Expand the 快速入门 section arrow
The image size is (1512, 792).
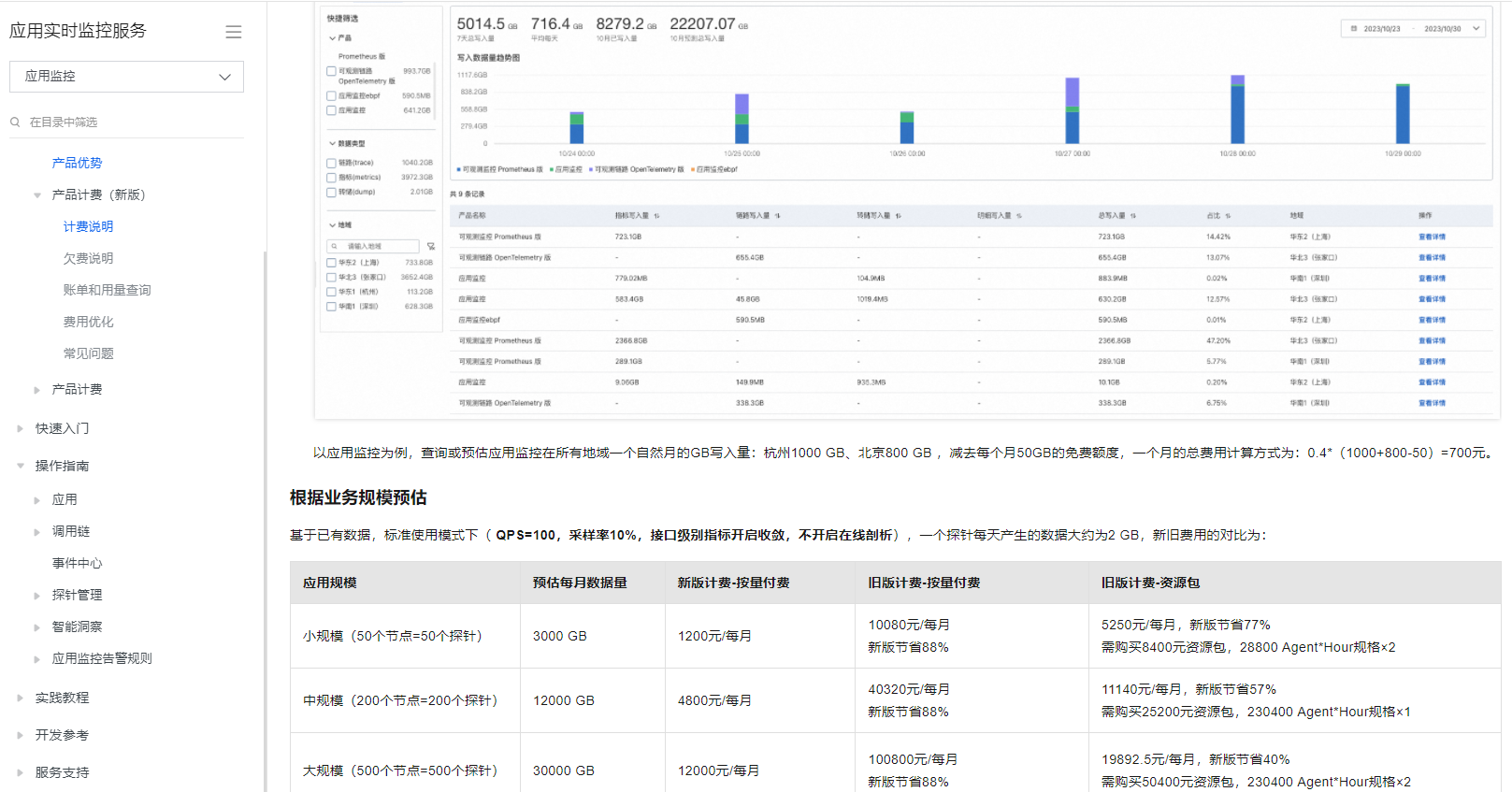(x=21, y=429)
